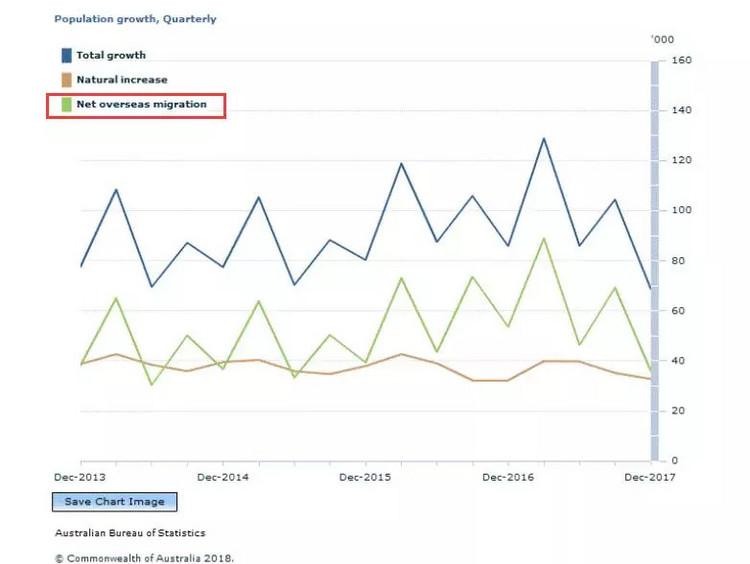
Task: Select the Dec-2015 x-axis label
Action: pos(365,477)
